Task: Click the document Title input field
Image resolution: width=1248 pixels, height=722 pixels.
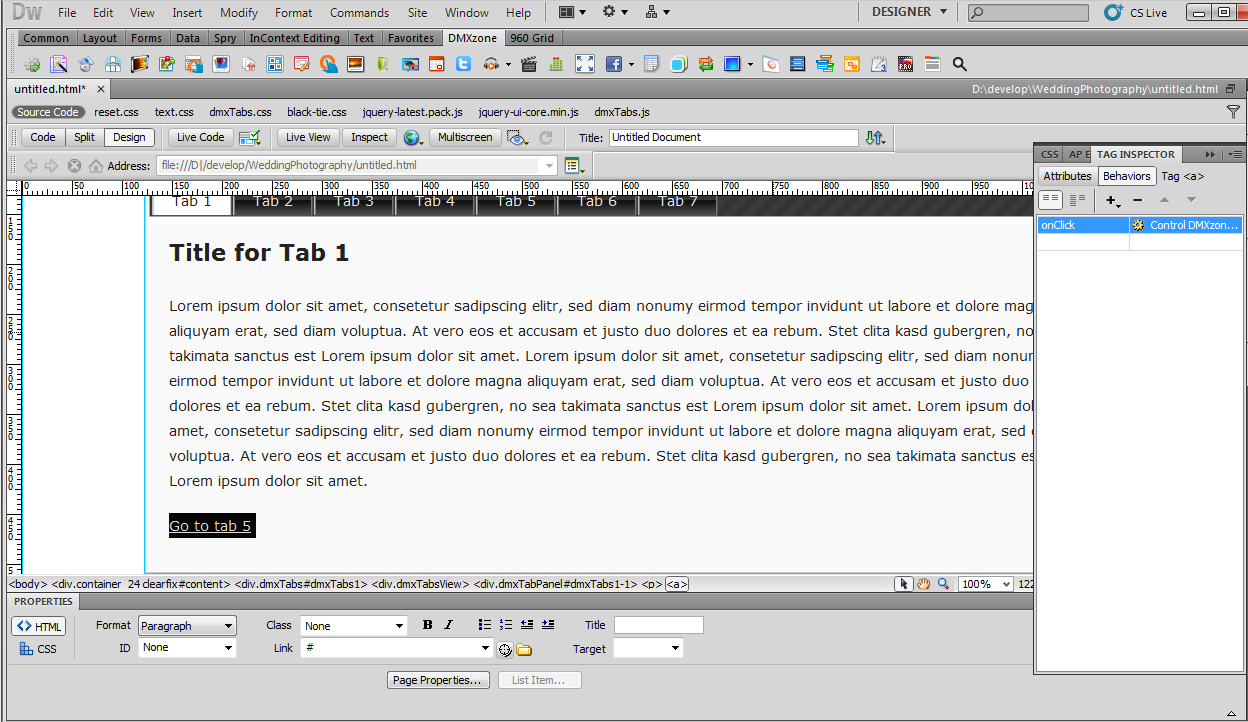Action: pyautogui.click(x=733, y=137)
